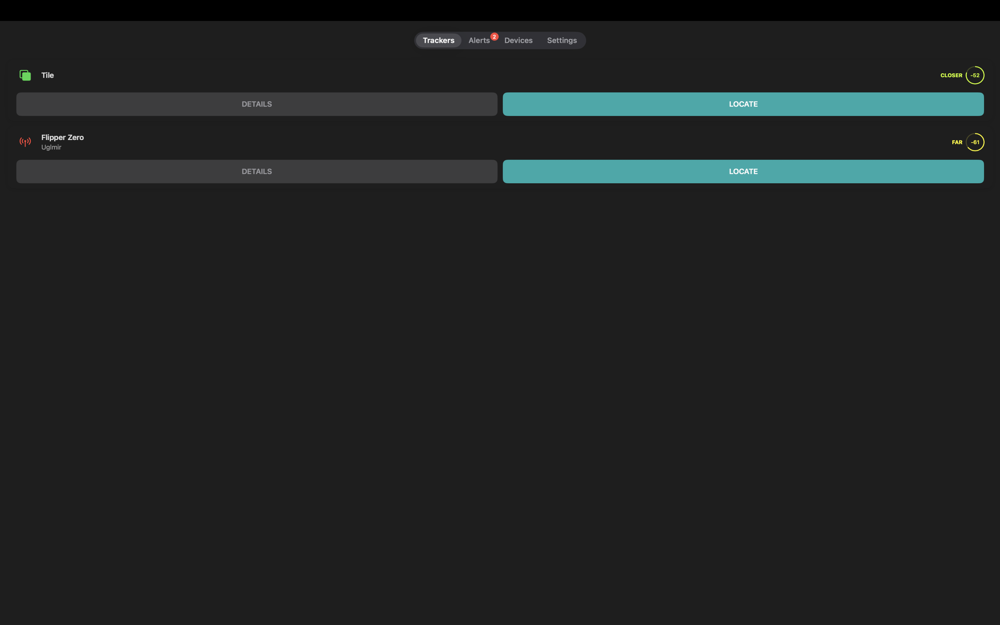Open Details for Flipper Zero

(256, 172)
